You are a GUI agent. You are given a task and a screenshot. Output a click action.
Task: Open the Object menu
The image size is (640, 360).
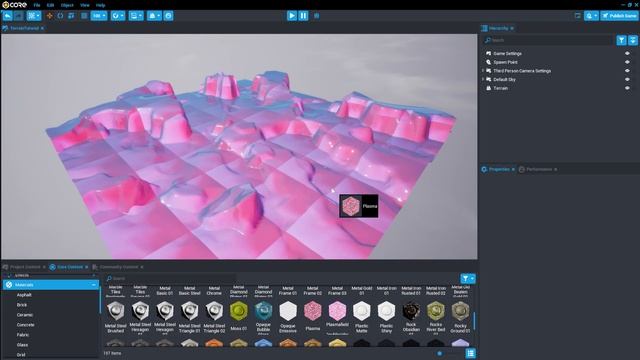pos(67,5)
